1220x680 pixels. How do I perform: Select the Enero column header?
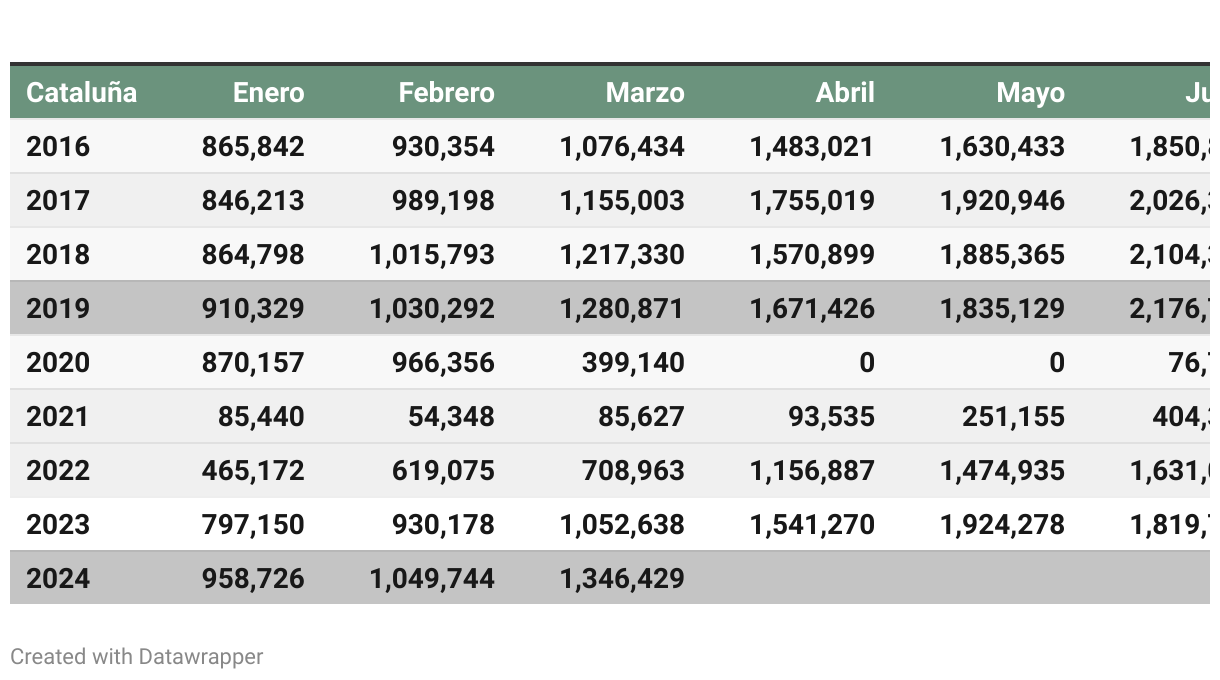(x=268, y=93)
